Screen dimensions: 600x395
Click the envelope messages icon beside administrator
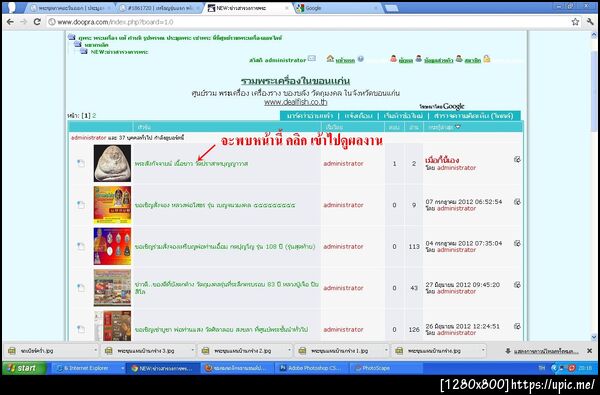pos(312,59)
